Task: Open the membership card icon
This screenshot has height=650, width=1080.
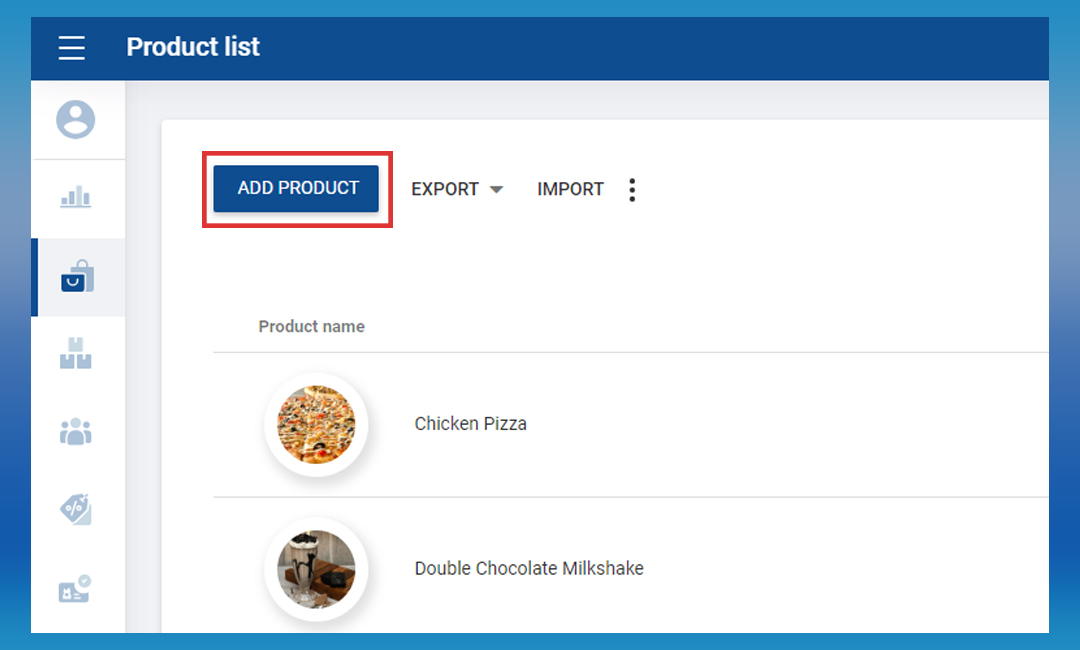Action: (x=76, y=587)
